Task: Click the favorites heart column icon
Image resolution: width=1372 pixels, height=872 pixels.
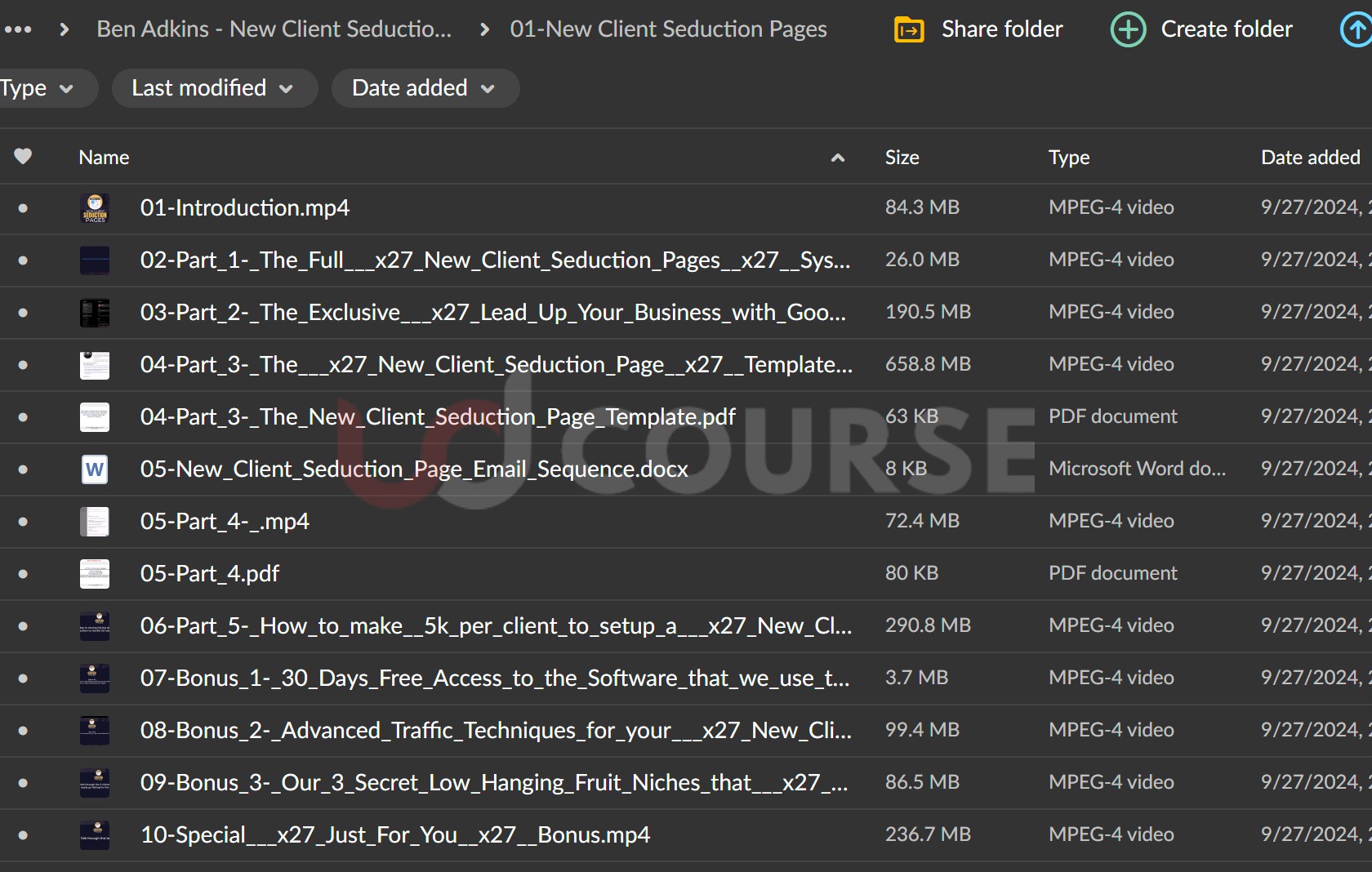Action: [x=23, y=156]
